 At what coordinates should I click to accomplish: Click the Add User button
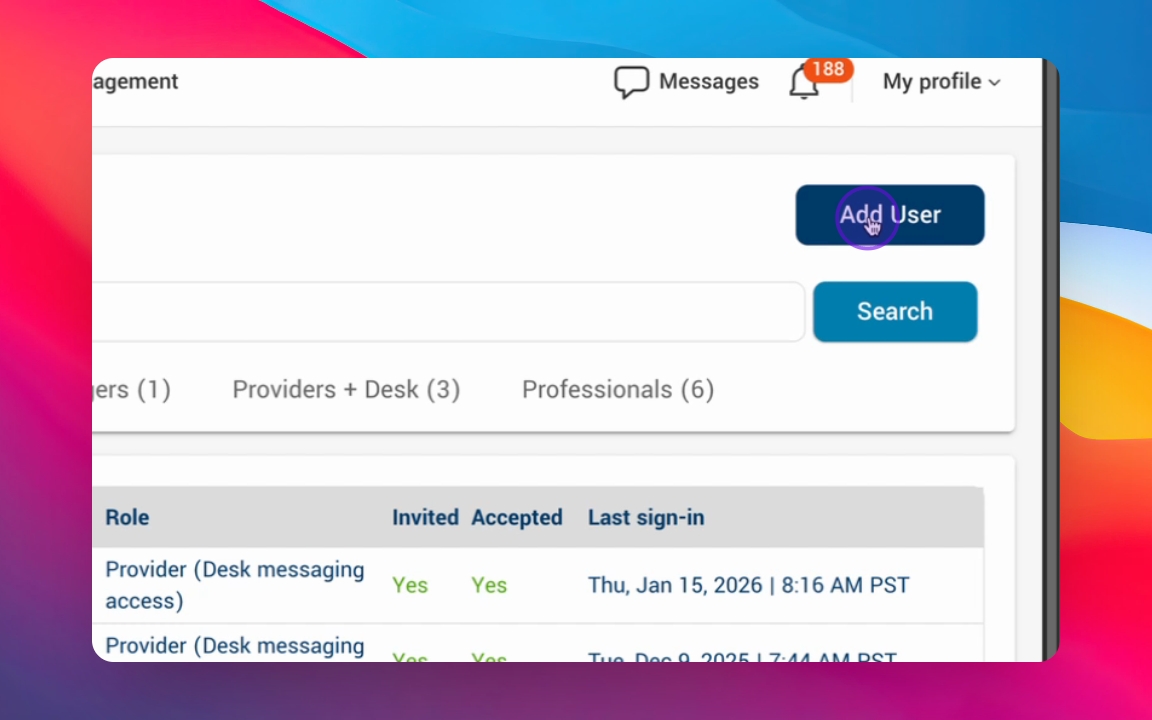pos(890,215)
